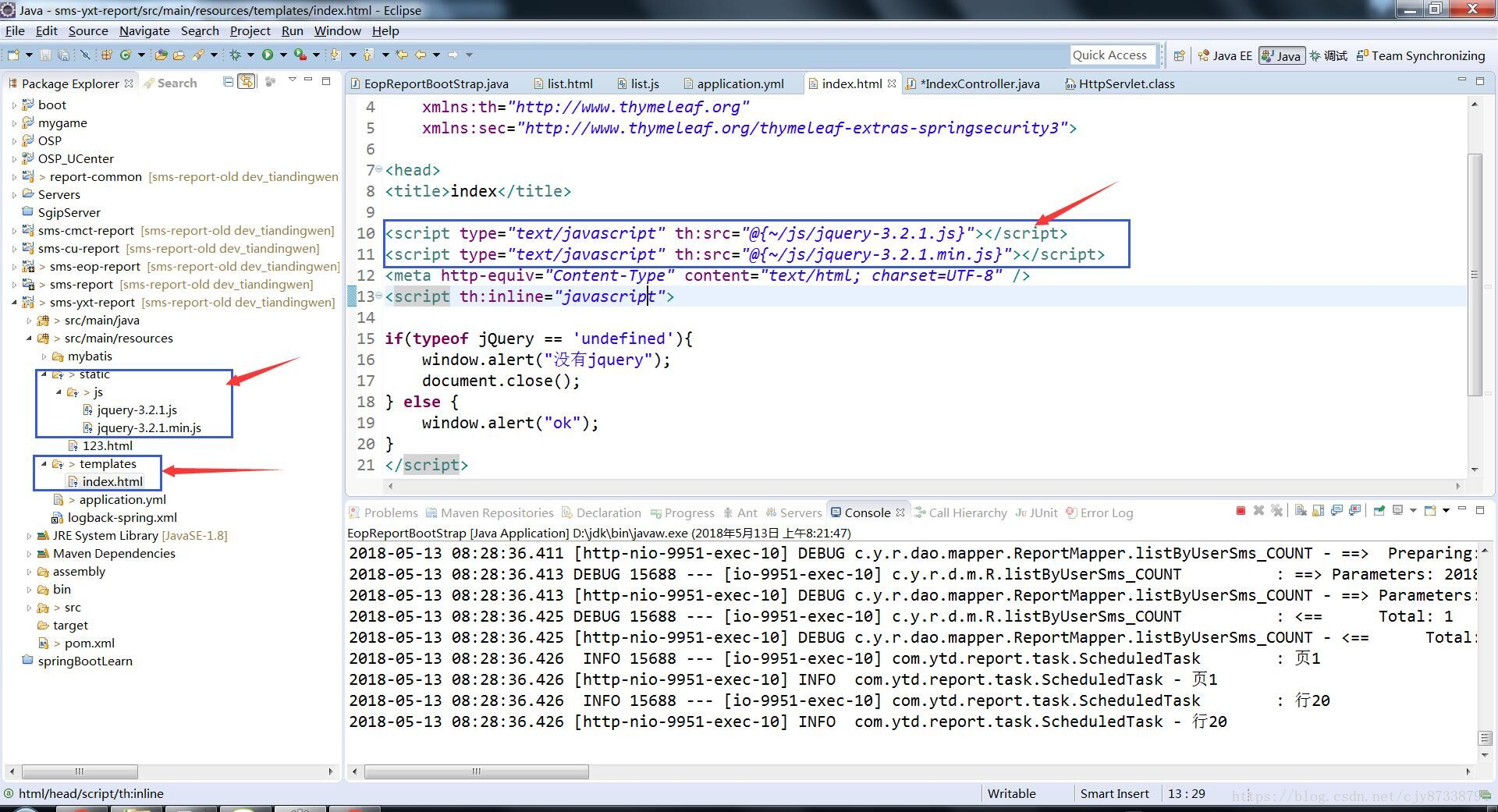Click the Next Annotation toolbar icon

coord(335,55)
